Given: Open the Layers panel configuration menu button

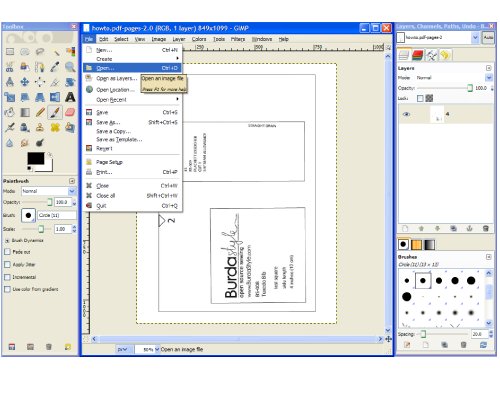Looking at the screenshot, I should 489,68.
